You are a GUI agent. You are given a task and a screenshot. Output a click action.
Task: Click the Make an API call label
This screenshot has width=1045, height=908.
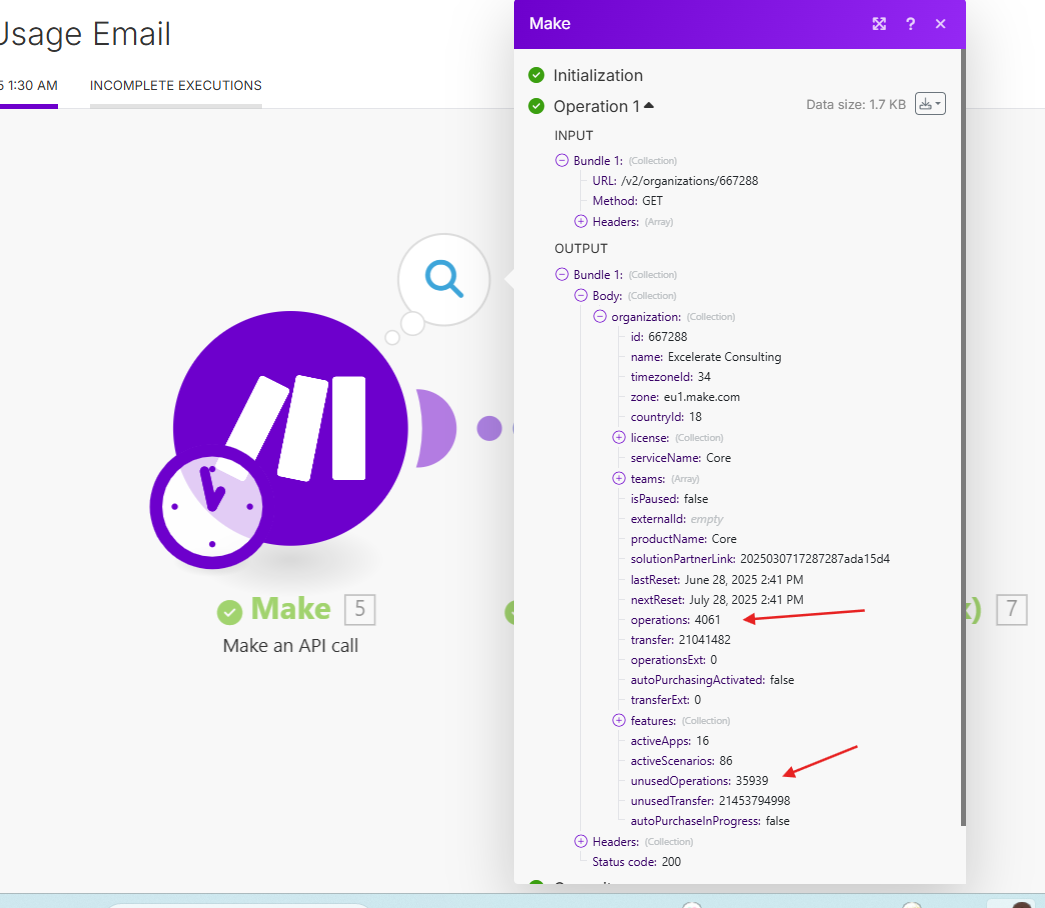click(291, 645)
